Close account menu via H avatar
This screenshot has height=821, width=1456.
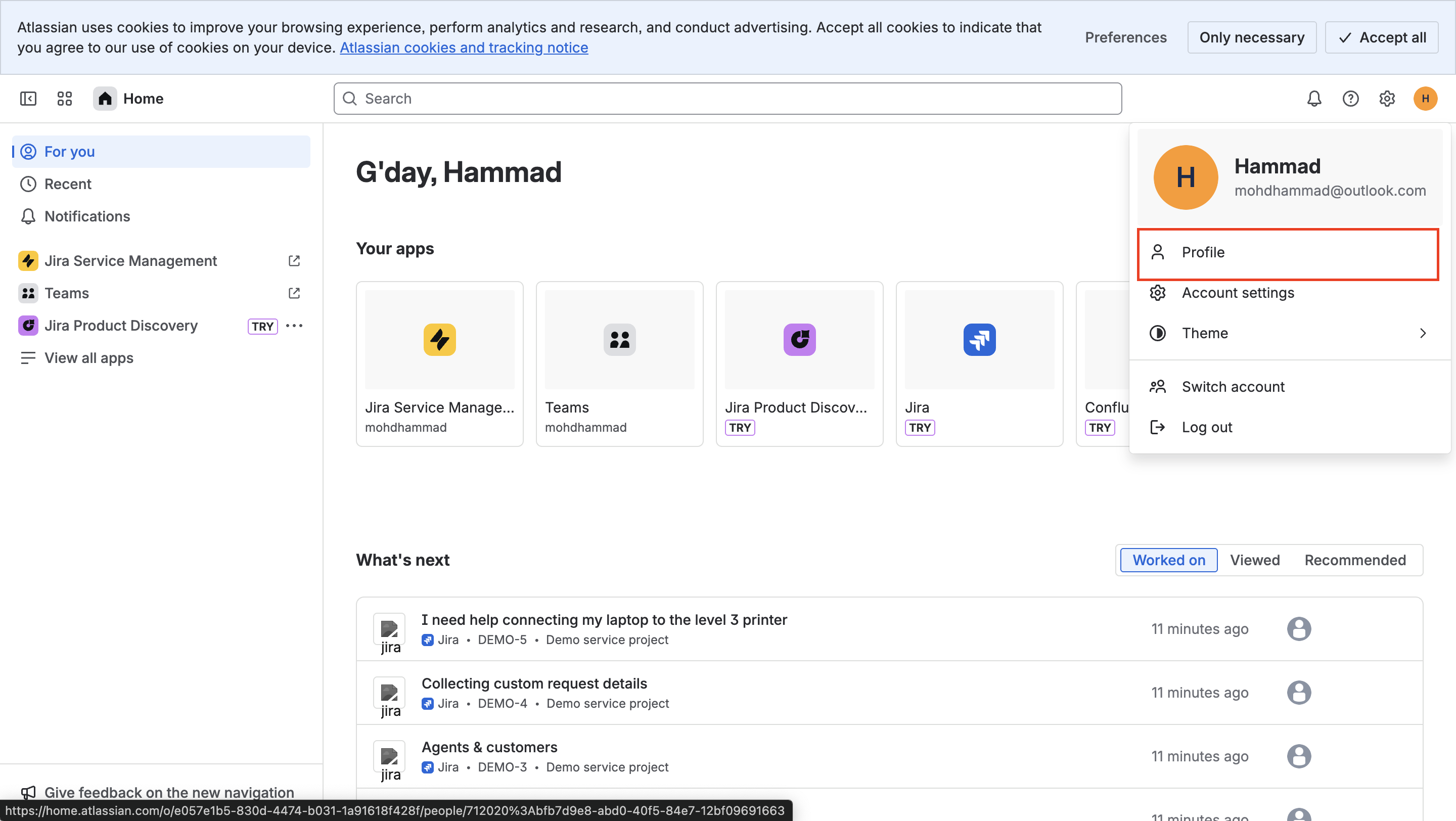1425,98
